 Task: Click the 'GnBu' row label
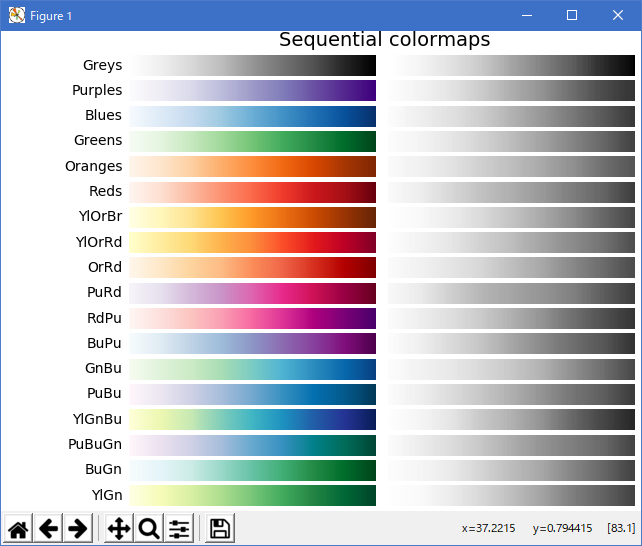coord(104,368)
